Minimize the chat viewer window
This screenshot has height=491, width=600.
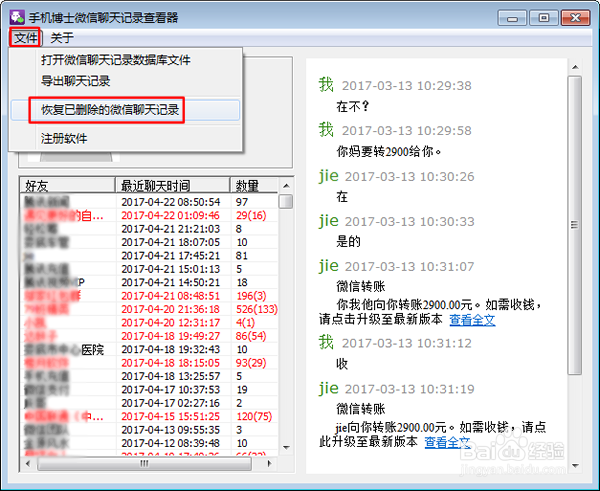tap(512, 18)
